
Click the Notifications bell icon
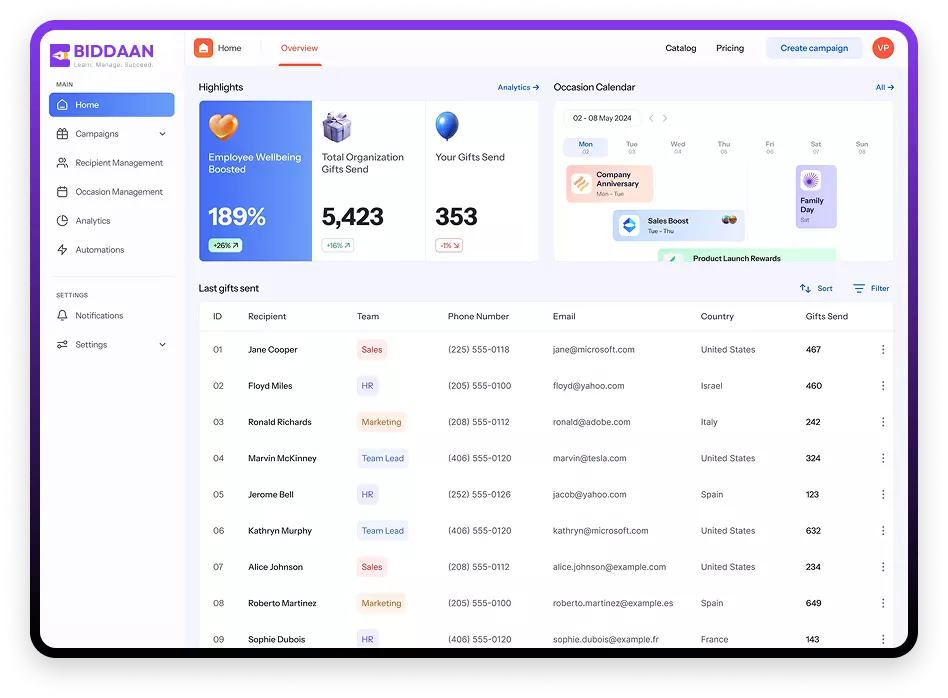point(62,315)
